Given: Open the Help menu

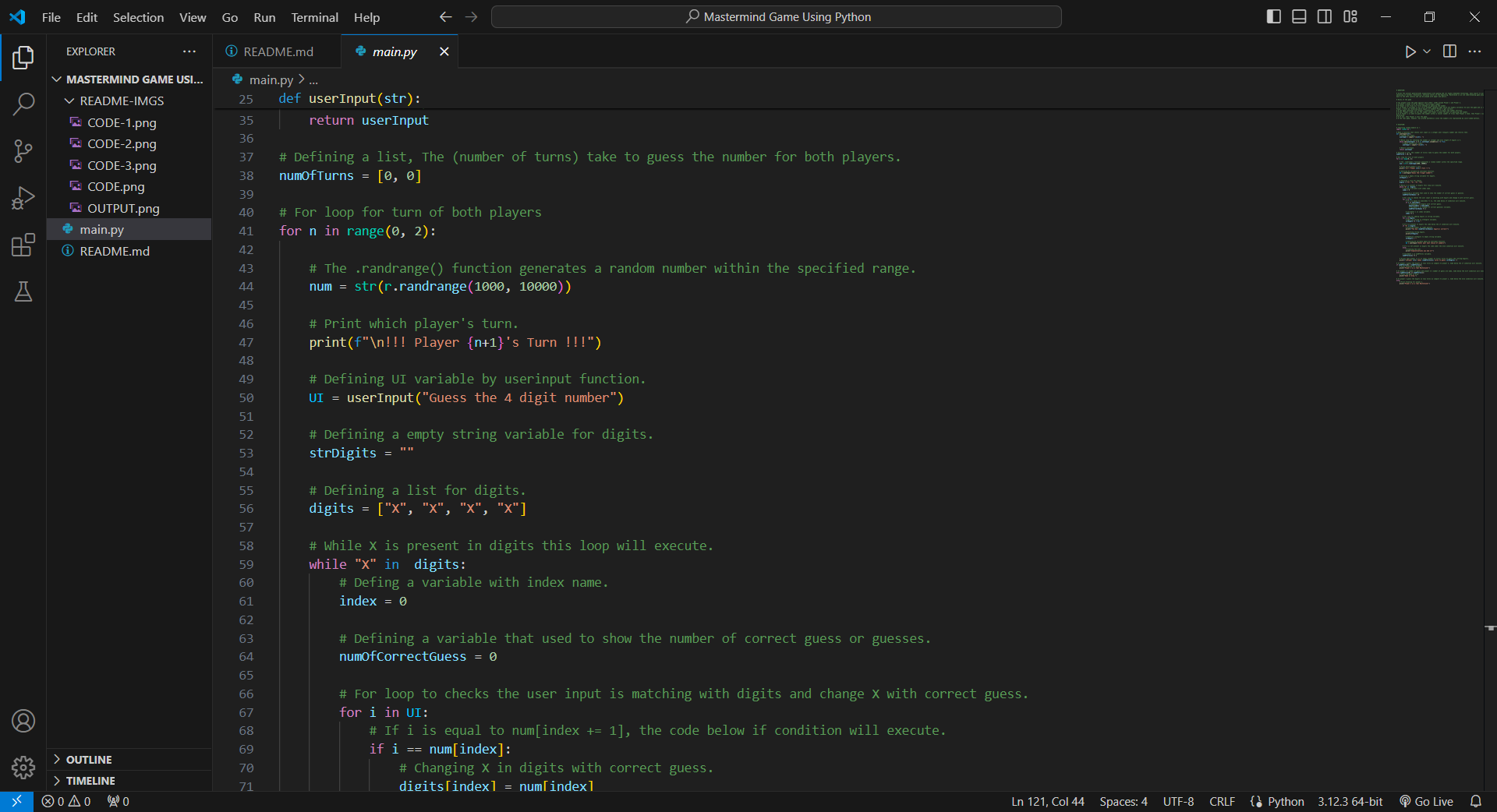Looking at the screenshot, I should point(366,17).
